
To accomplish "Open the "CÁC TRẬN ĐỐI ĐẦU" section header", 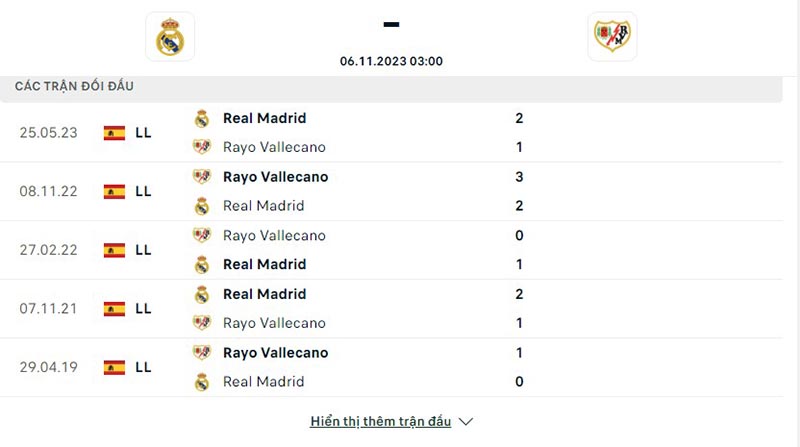I will pos(74,86).
